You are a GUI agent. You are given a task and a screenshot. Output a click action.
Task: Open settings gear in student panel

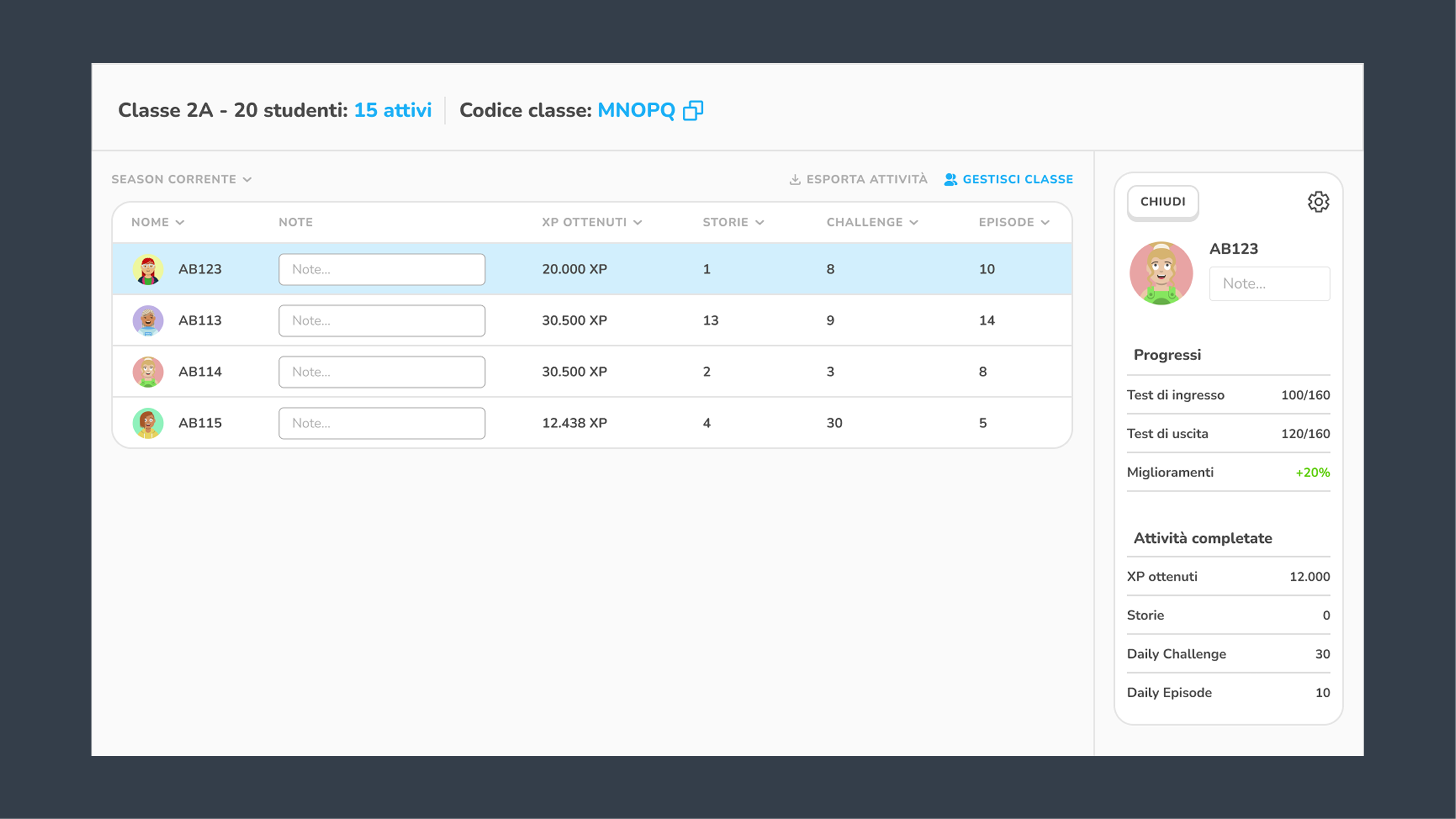tap(1318, 202)
